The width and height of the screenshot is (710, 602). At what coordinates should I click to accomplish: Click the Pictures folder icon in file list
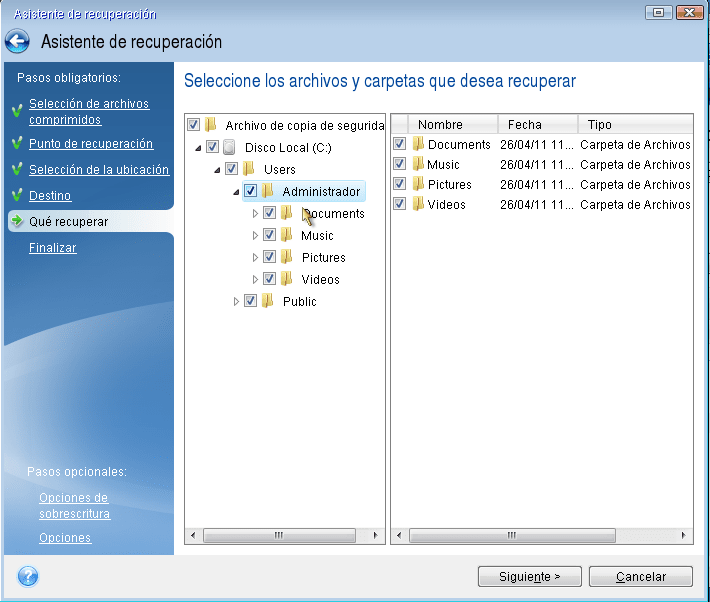click(x=418, y=184)
